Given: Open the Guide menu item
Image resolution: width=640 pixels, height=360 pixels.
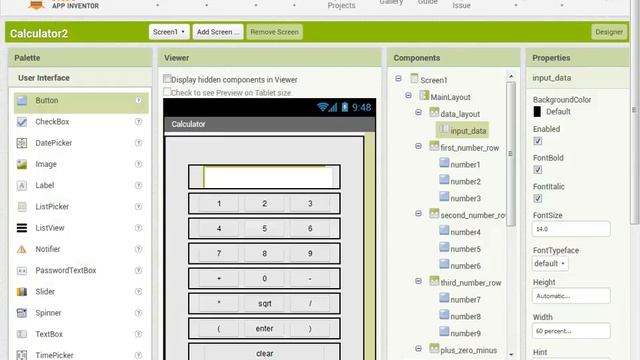Looking at the screenshot, I should coord(427,2).
